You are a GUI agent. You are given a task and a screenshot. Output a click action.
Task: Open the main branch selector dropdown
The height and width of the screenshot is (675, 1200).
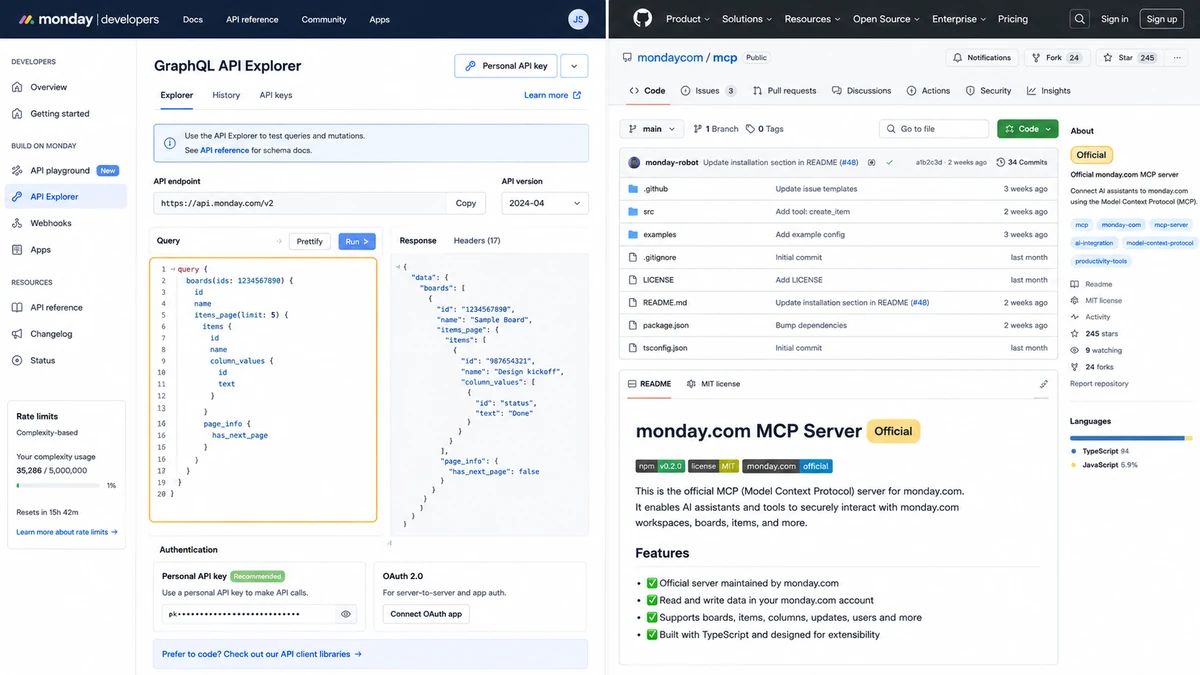pos(652,129)
